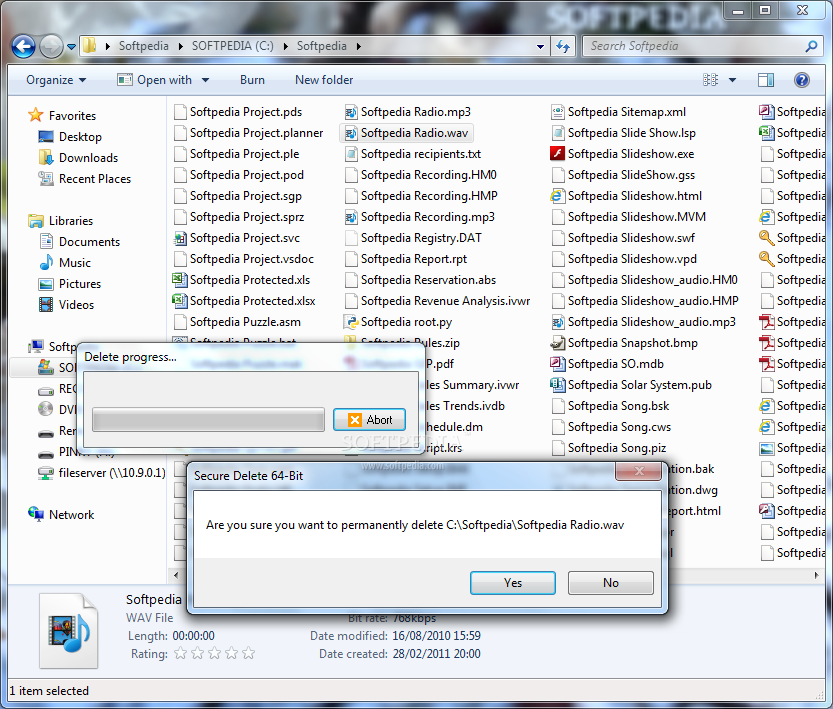Click the search magnifier icon
The image size is (833, 709).
pos(811,46)
